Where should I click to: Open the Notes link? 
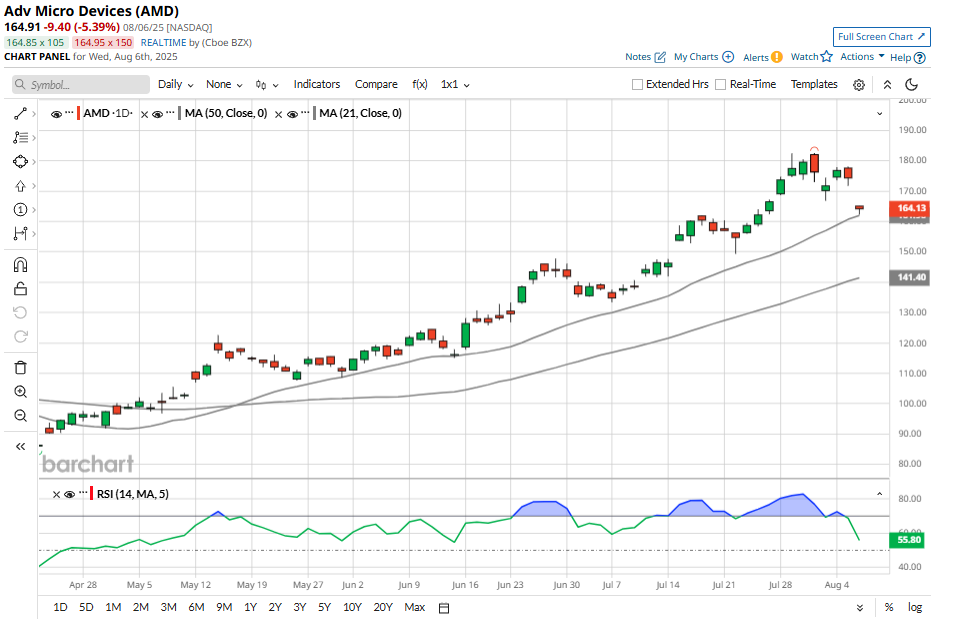tap(645, 57)
